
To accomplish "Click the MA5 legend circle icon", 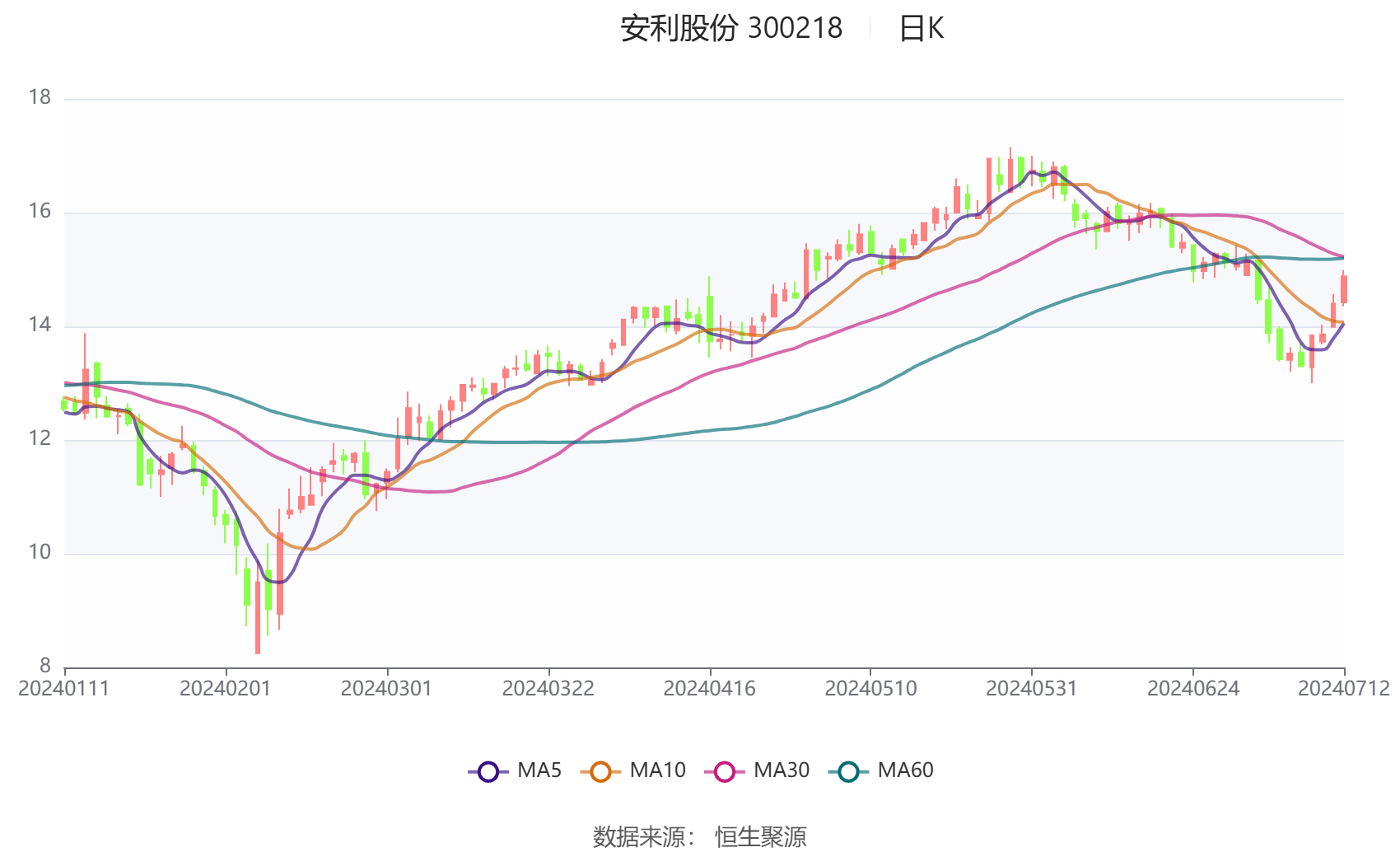I will pyautogui.click(x=488, y=771).
